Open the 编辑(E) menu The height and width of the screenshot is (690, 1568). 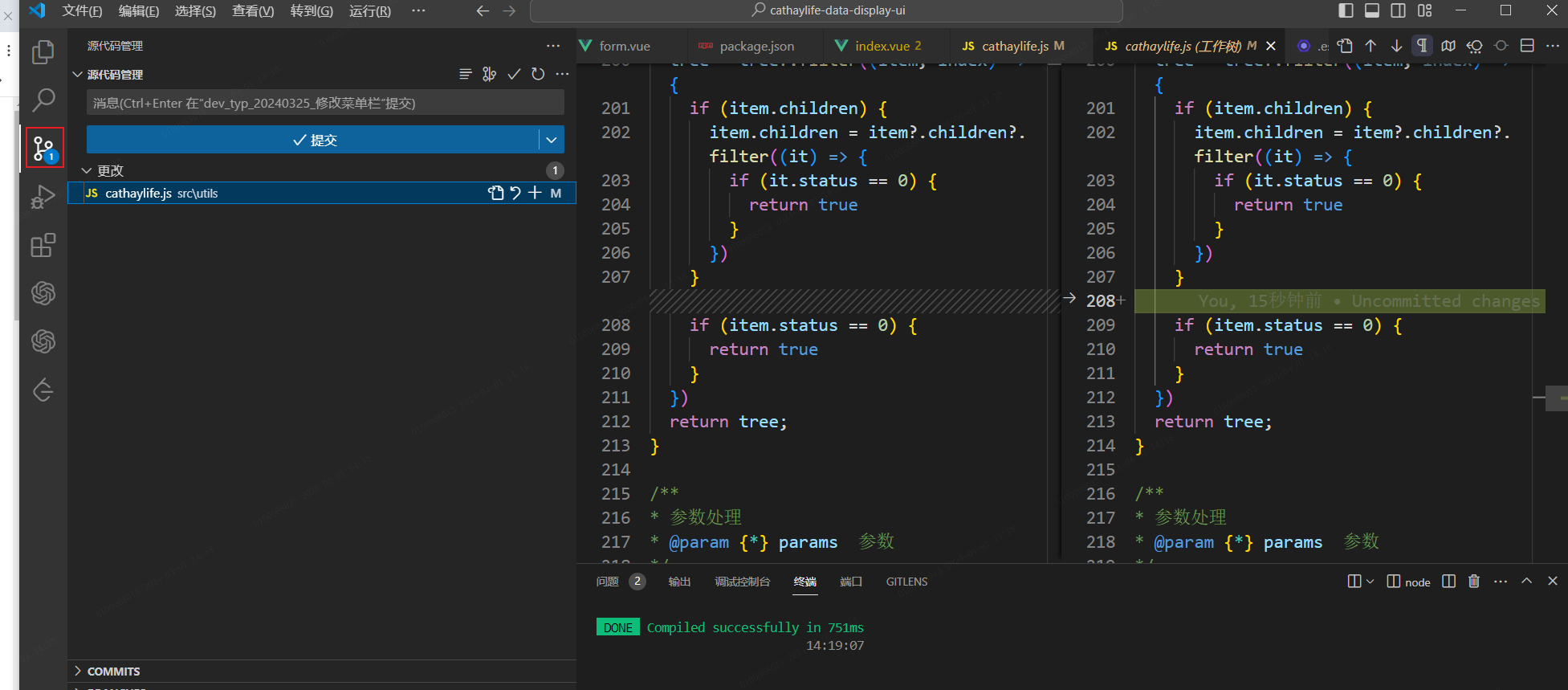[x=138, y=10]
